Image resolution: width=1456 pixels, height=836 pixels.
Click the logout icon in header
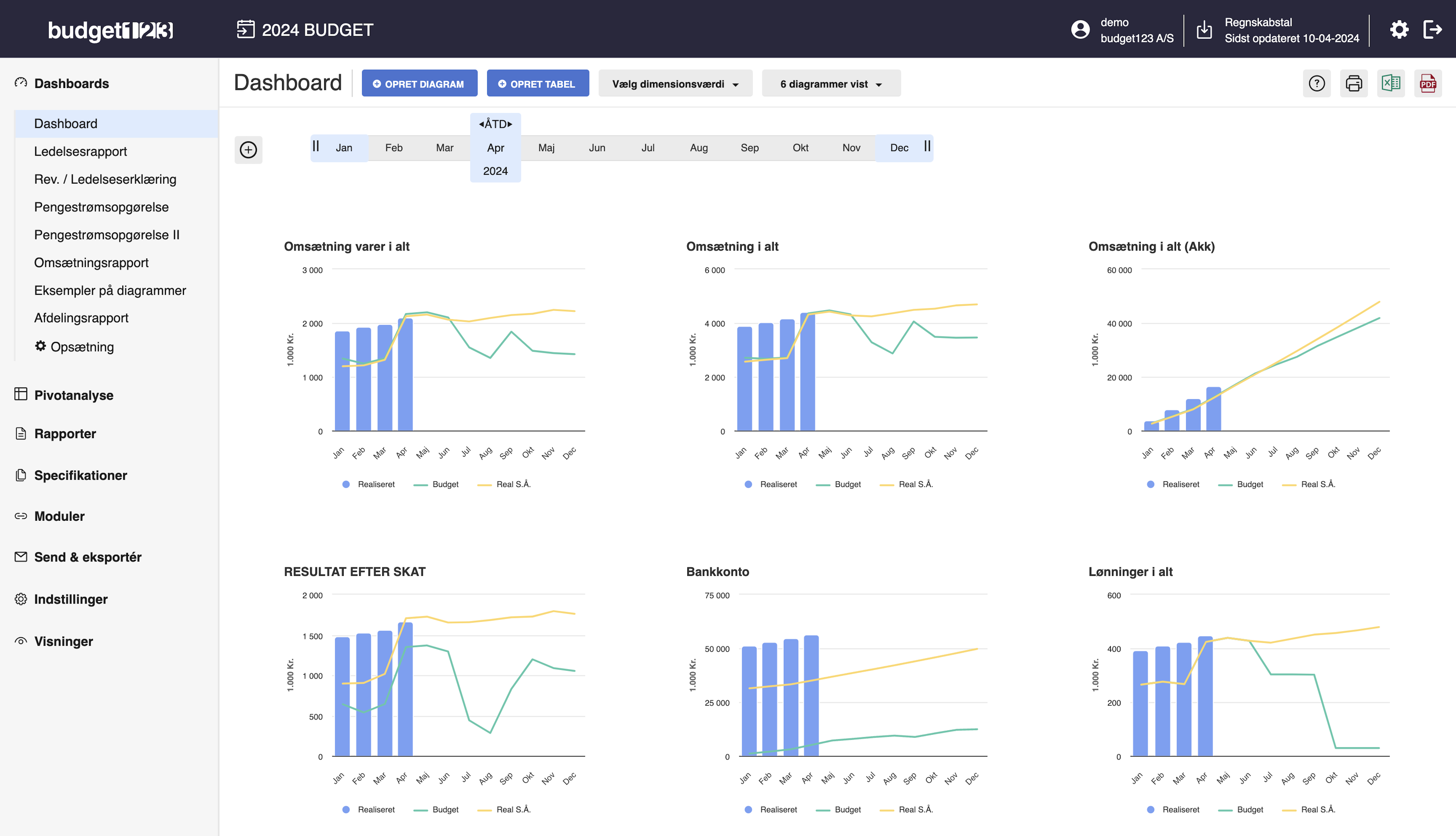point(1432,30)
